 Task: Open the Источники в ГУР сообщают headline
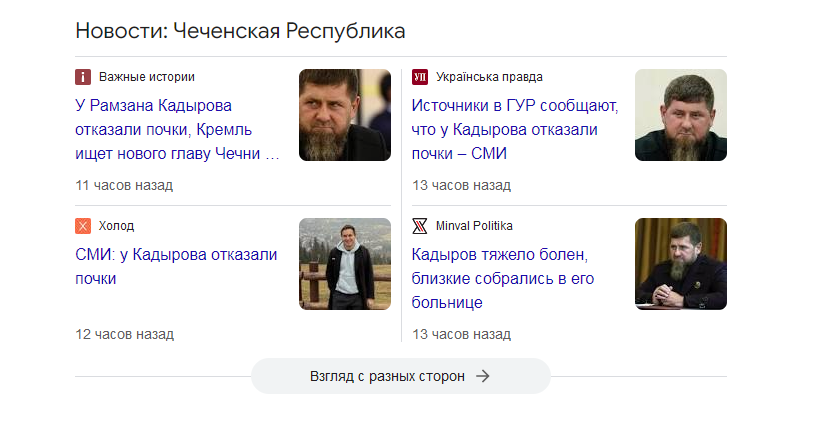tap(515, 129)
